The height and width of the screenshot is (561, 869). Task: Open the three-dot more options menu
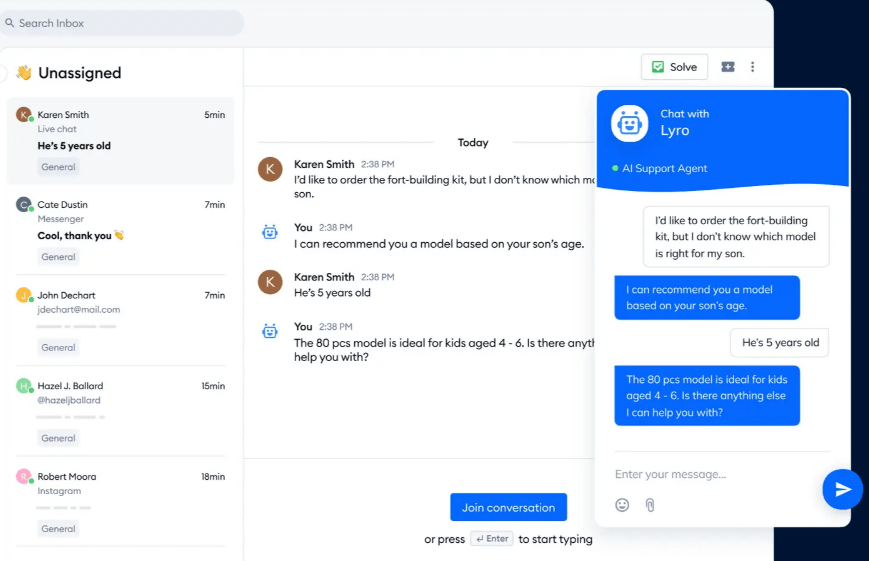[x=753, y=67]
